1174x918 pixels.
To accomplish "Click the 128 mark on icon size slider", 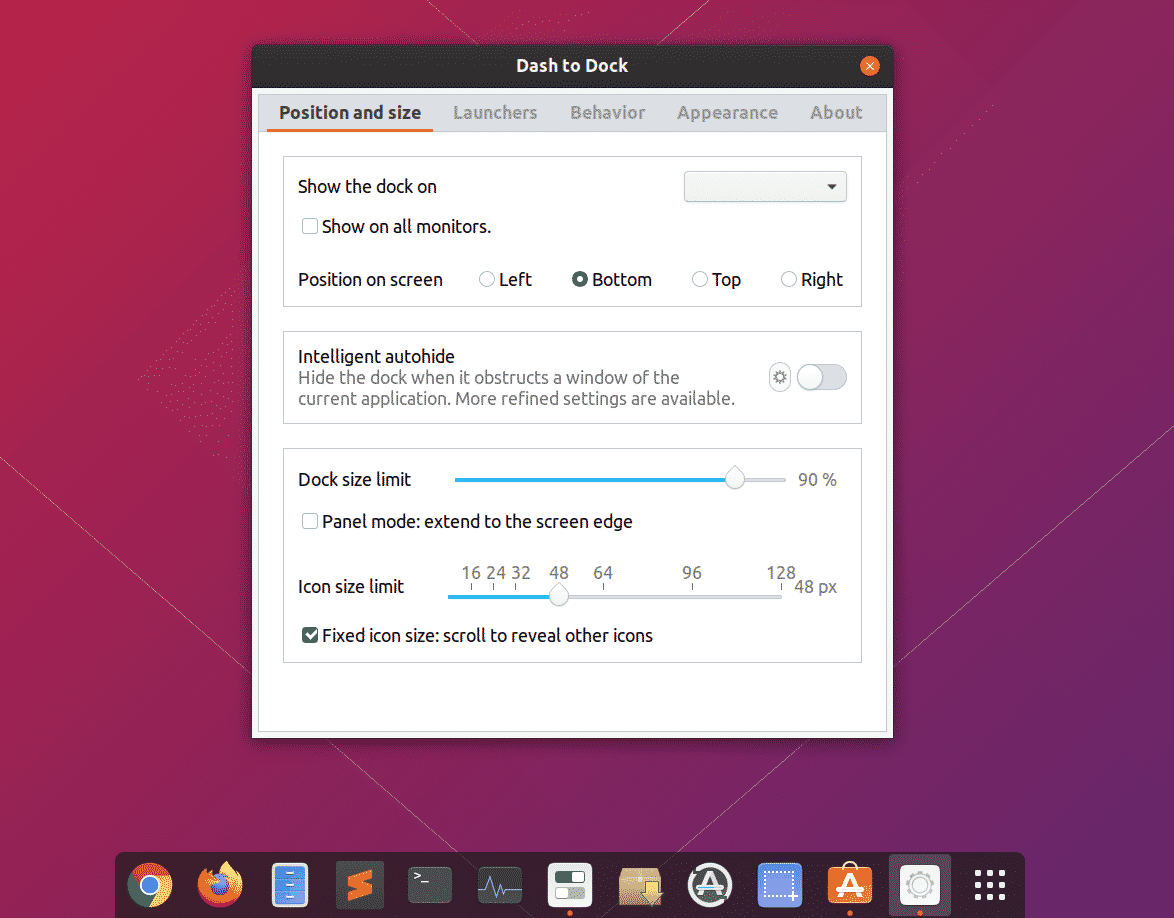I will [780, 573].
